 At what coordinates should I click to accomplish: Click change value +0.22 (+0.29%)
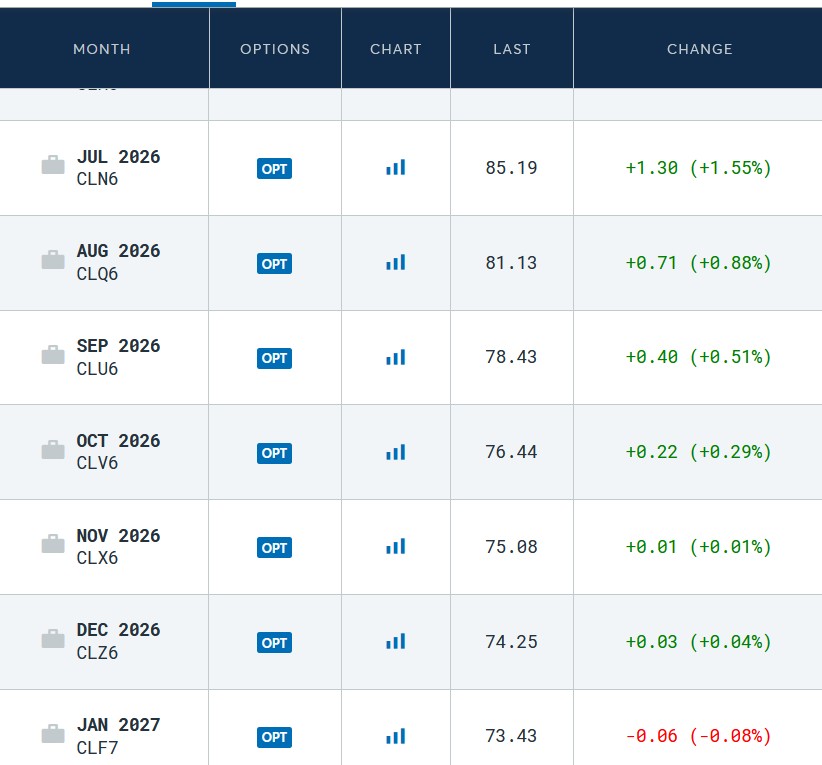coord(699,452)
